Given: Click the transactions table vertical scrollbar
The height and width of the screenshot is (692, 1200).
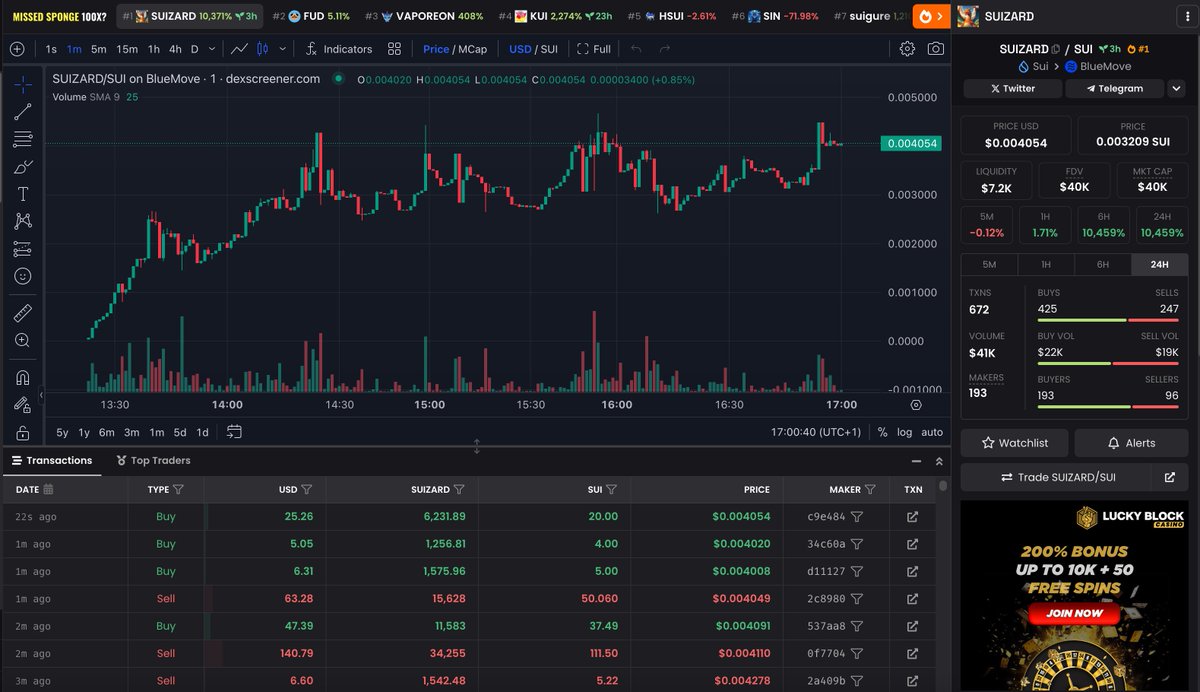Looking at the screenshot, I should pyautogui.click(x=943, y=487).
